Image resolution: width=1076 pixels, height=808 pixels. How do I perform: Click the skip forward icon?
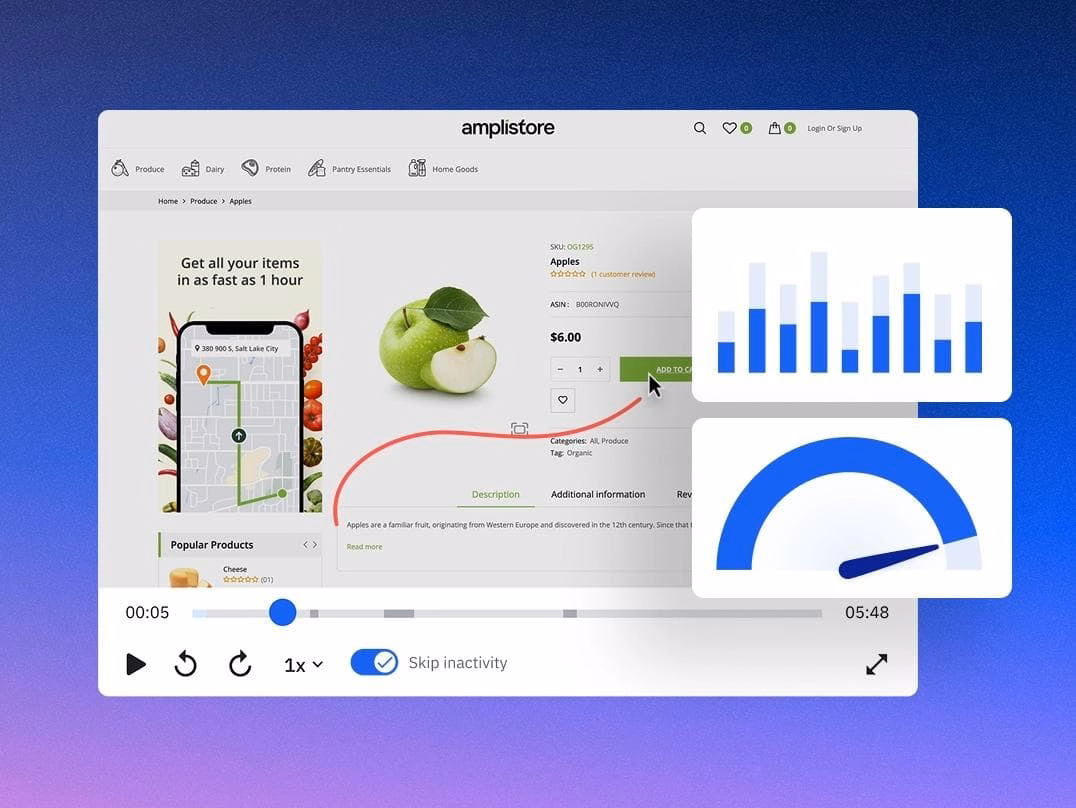240,664
